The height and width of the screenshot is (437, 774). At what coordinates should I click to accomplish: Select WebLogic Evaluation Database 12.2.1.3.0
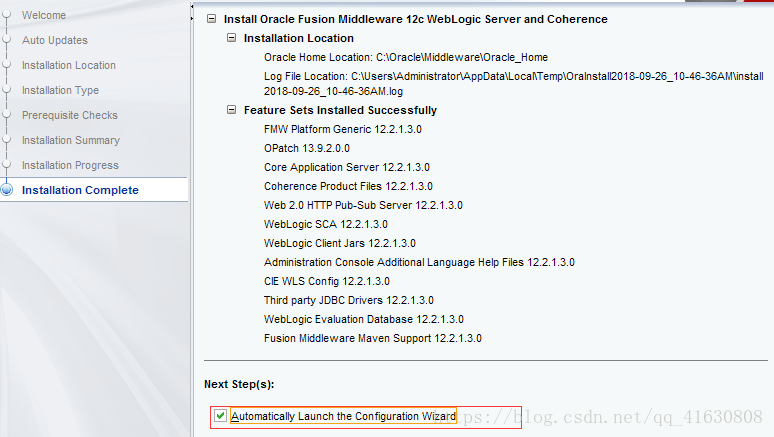tap(364, 319)
